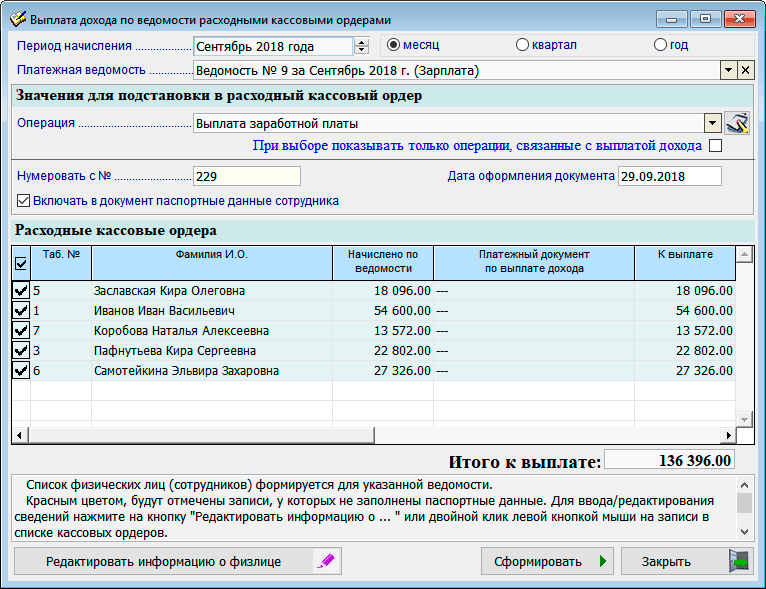This screenshot has height=589, width=766.
Task: Click the horizontal scrollbar thumb of the table
Action: [x=201, y=435]
